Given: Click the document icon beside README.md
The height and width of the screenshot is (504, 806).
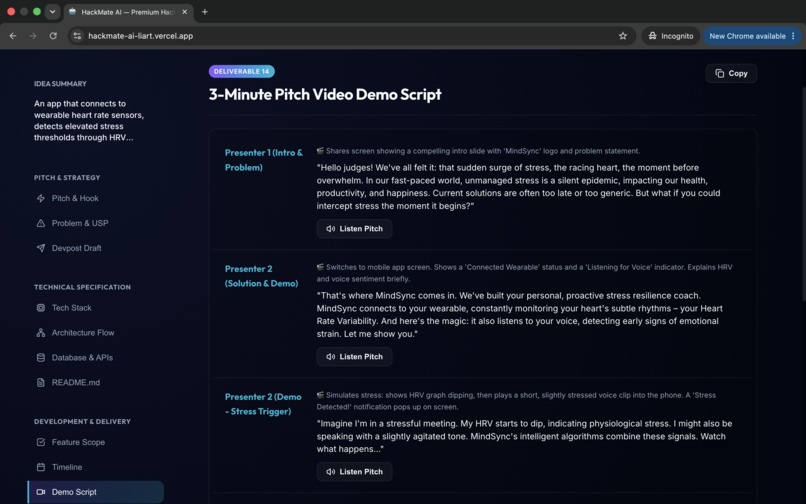Looking at the screenshot, I should pyautogui.click(x=41, y=382).
